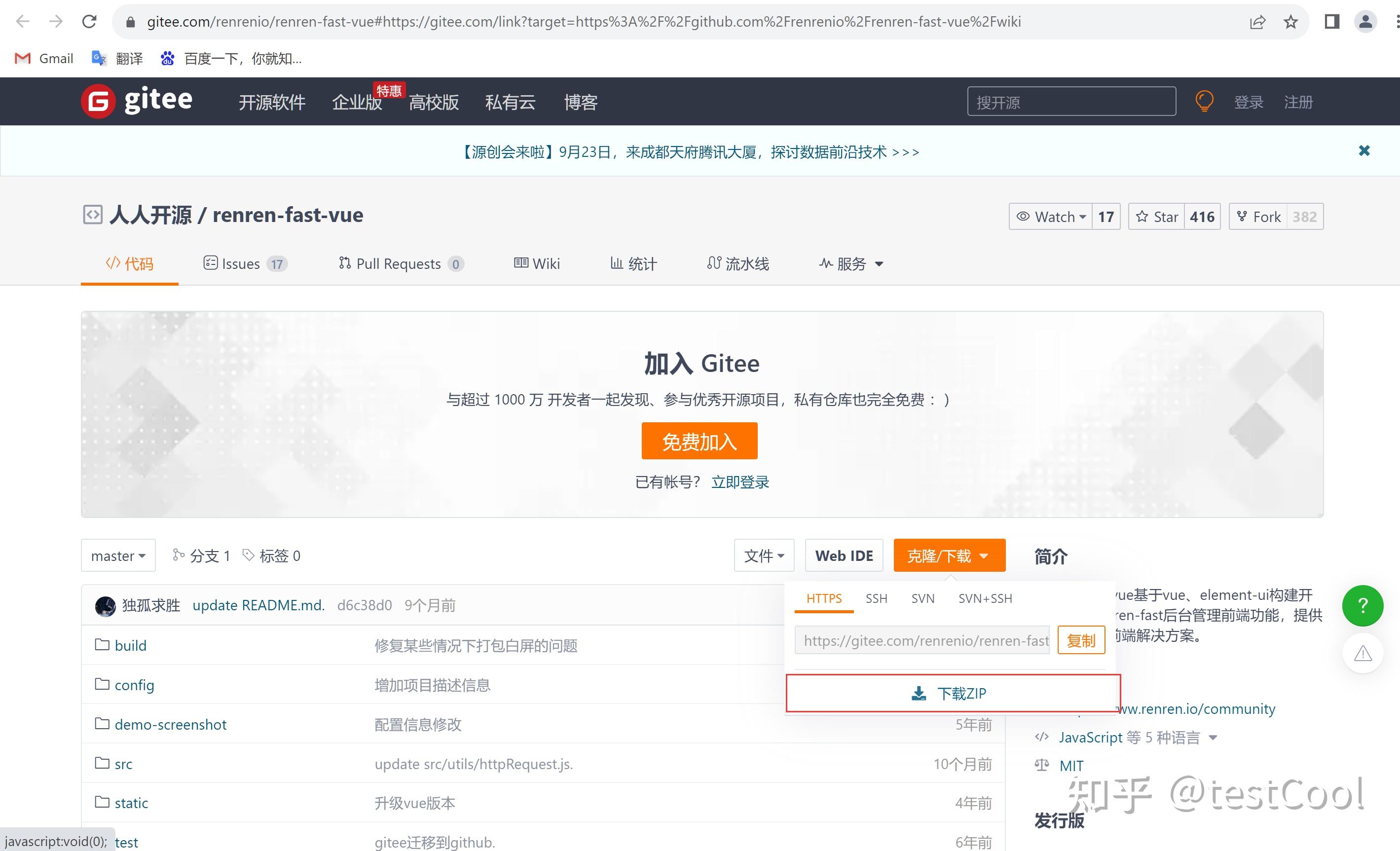The height and width of the screenshot is (851, 1400).
Task: Click the floating question mark help icon
Action: [x=1362, y=606]
